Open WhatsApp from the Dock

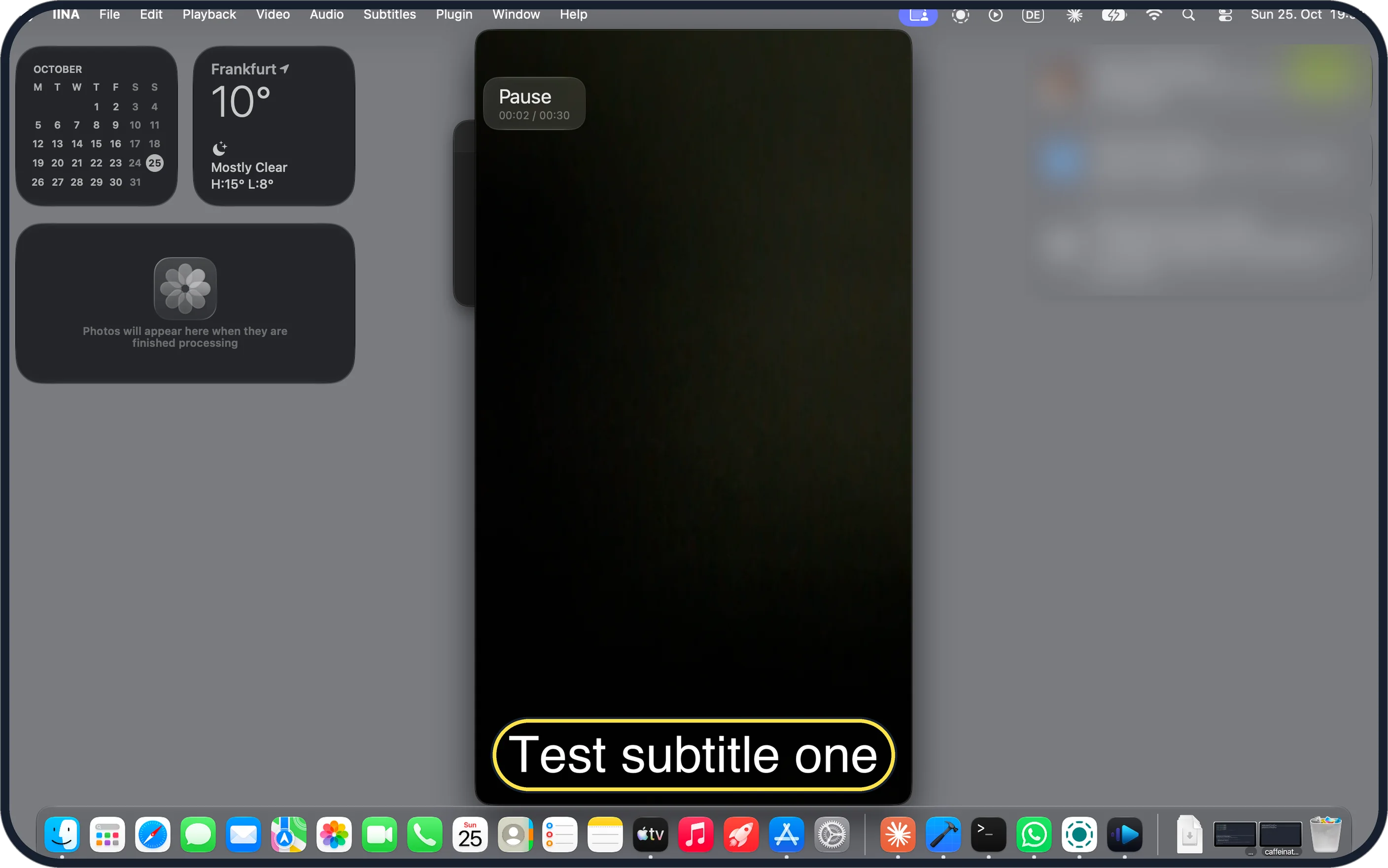coord(1034,835)
